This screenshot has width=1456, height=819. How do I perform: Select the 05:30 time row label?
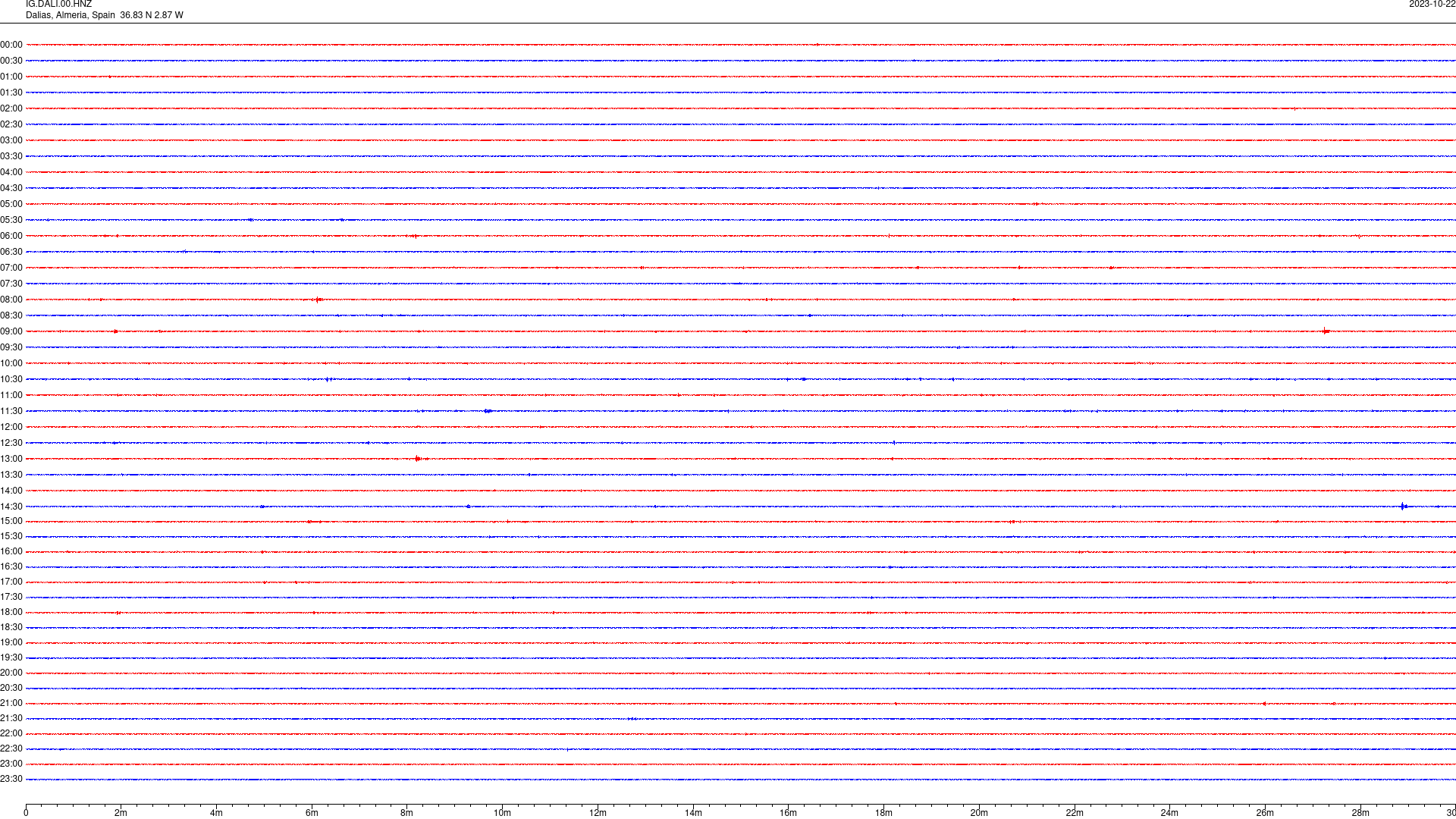pos(11,220)
